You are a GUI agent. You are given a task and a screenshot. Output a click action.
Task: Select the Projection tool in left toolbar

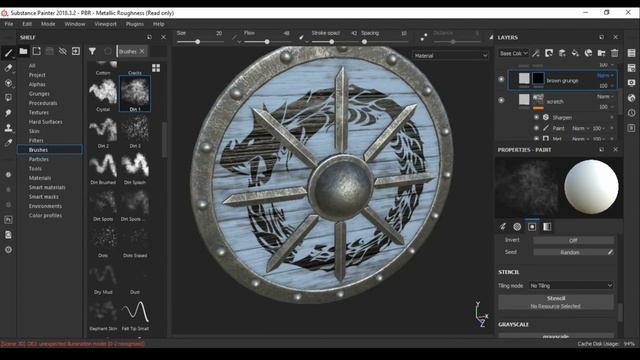(x=8, y=83)
